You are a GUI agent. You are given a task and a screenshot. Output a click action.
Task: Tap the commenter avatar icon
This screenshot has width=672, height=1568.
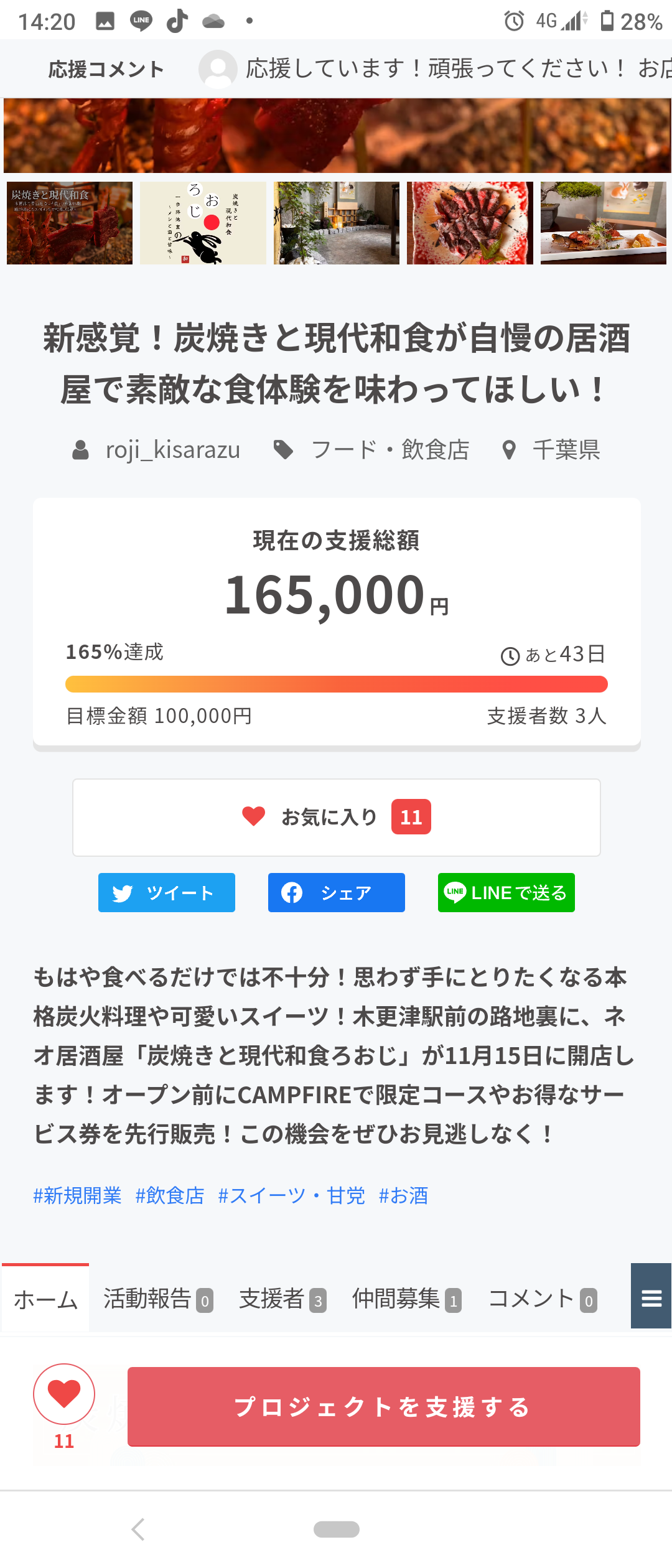[218, 69]
